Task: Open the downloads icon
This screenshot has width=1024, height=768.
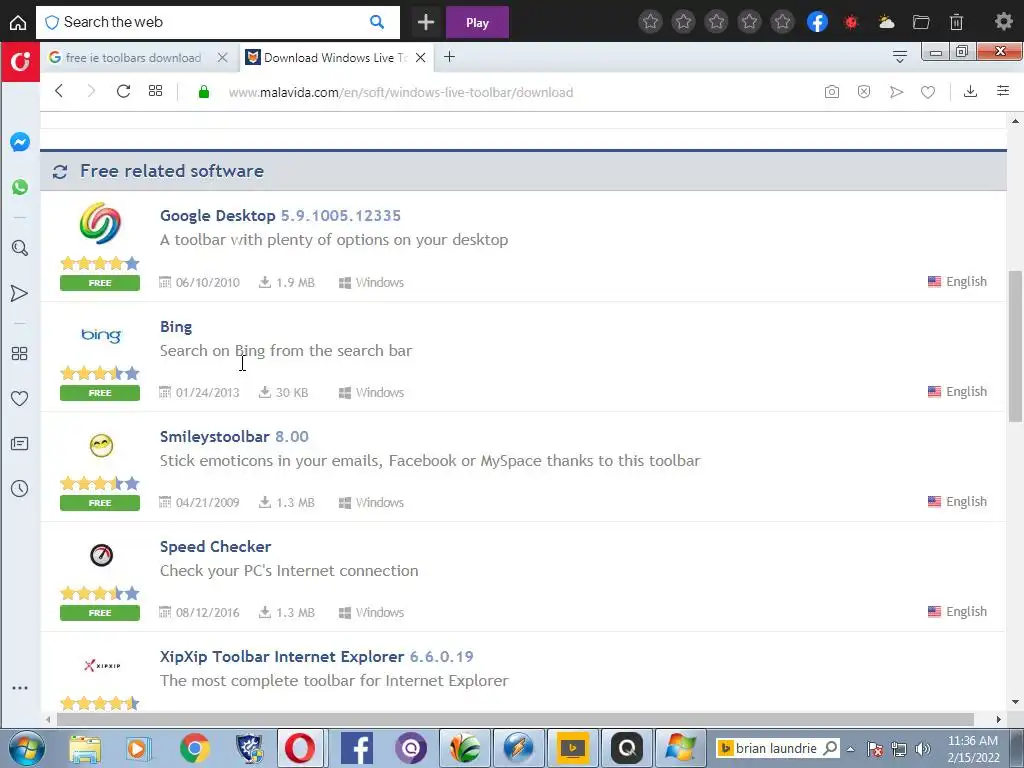Action: 970,91
